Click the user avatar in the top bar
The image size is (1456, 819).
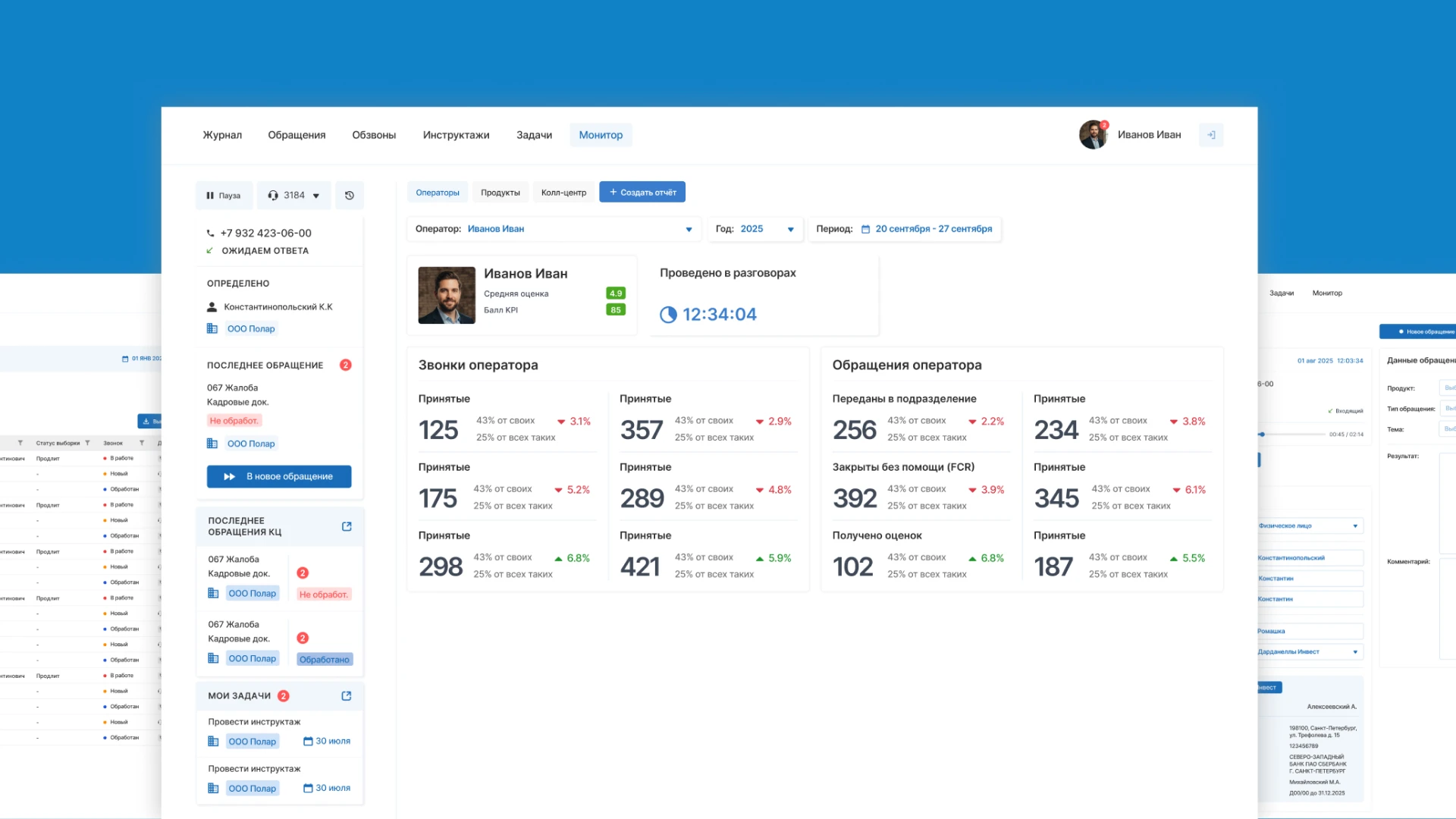1093,135
